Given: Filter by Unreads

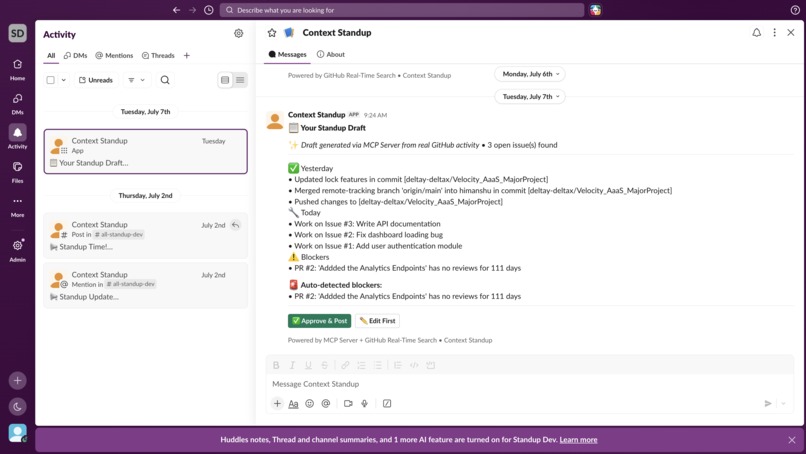Looking at the screenshot, I should click(x=96, y=80).
